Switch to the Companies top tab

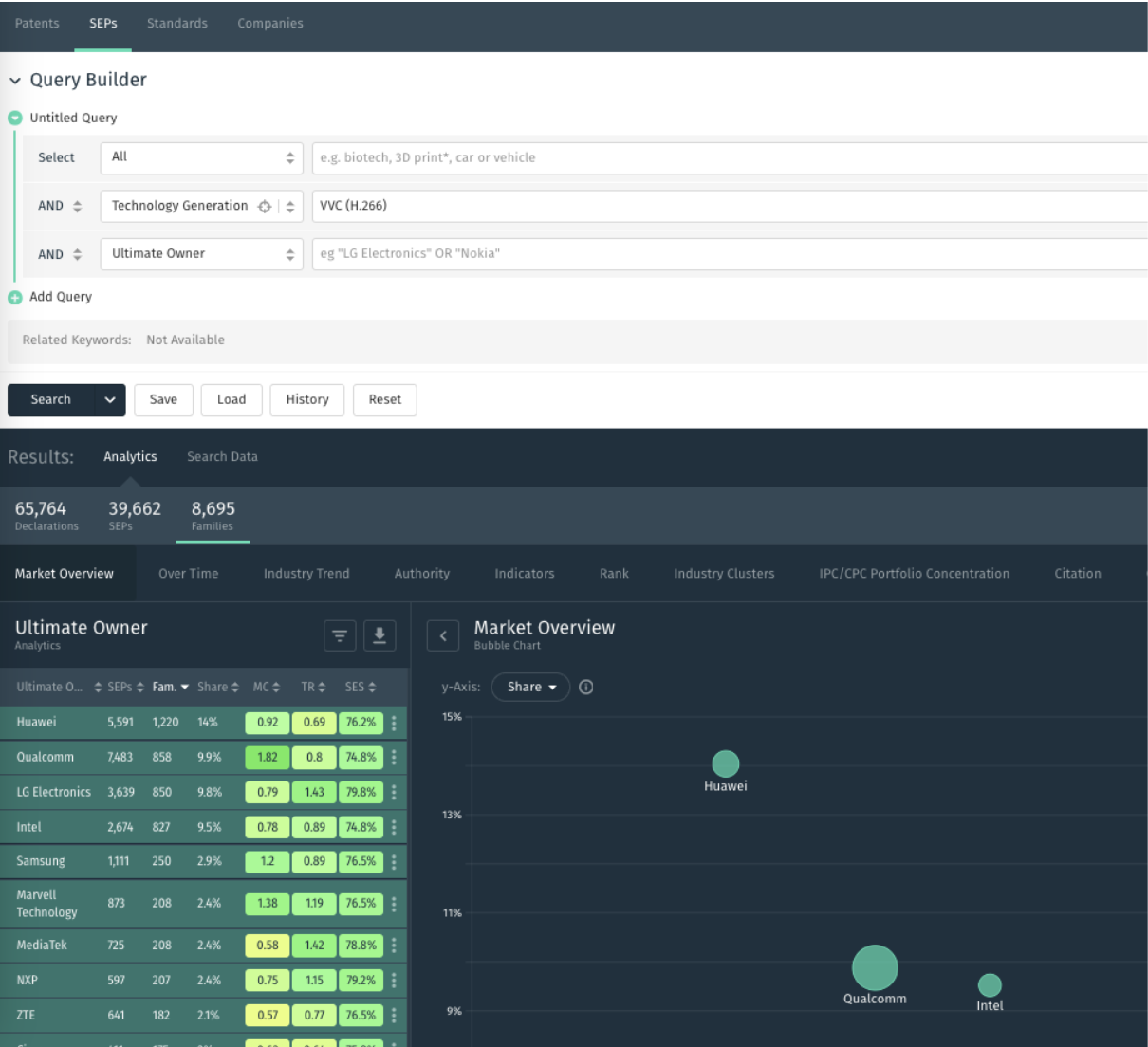click(270, 24)
